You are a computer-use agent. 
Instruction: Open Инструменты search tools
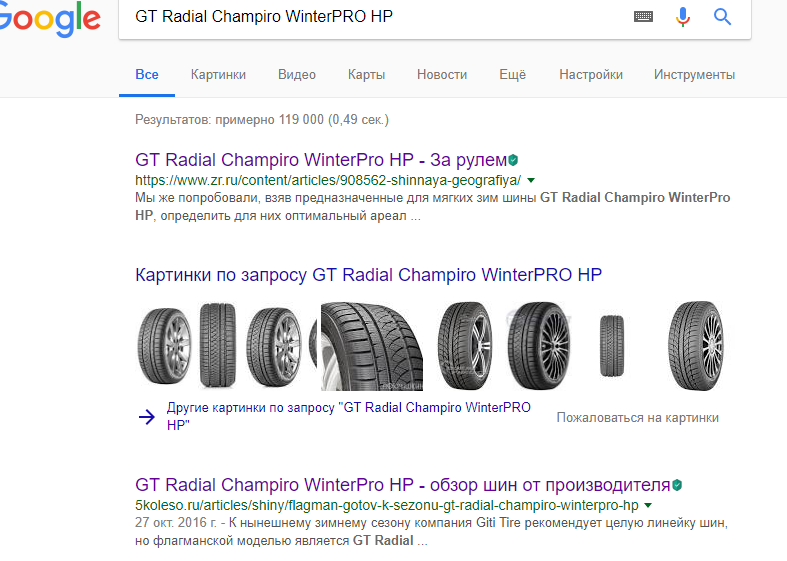point(694,75)
